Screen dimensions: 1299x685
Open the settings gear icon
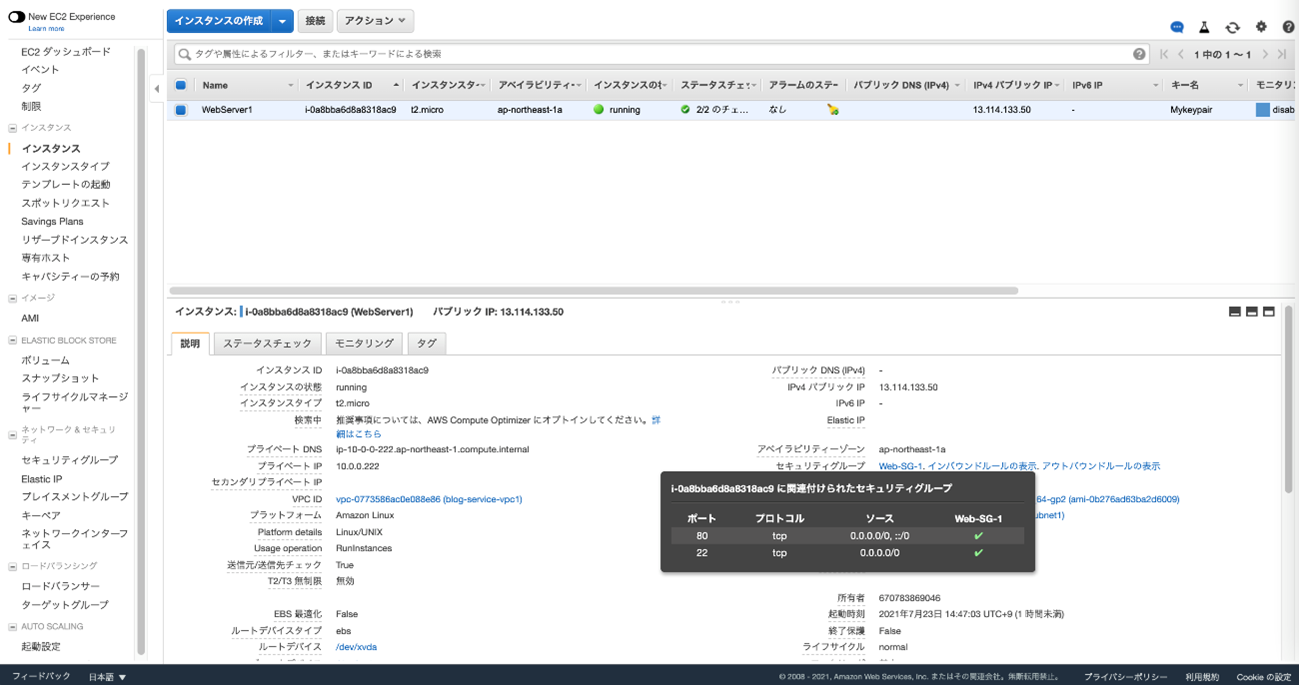[1260, 27]
